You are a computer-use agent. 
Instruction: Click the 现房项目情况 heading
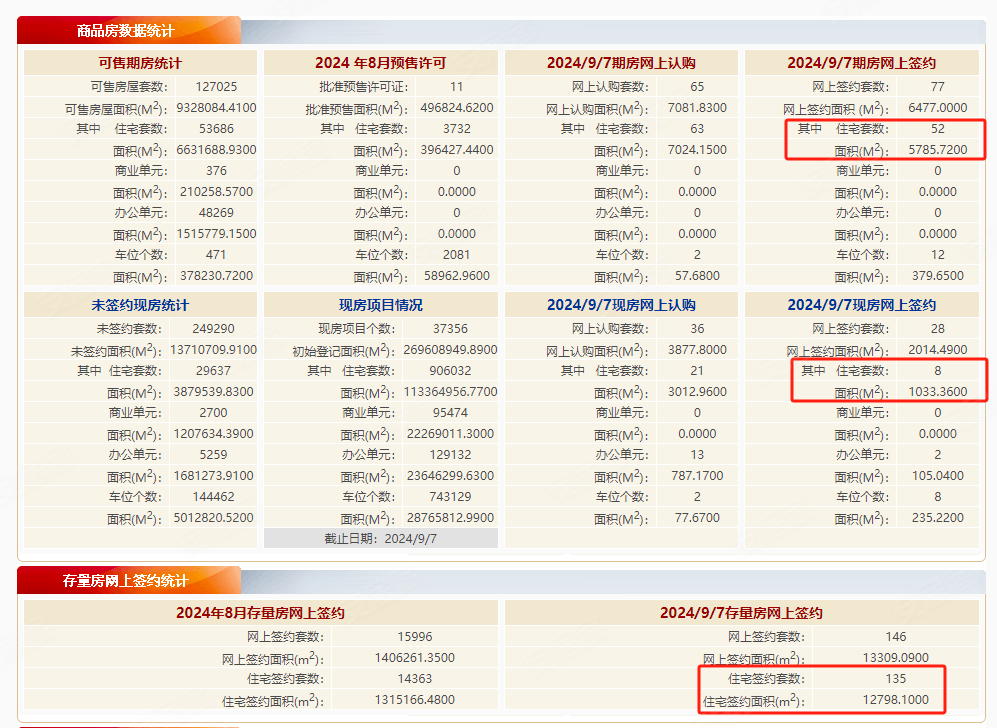(x=380, y=305)
